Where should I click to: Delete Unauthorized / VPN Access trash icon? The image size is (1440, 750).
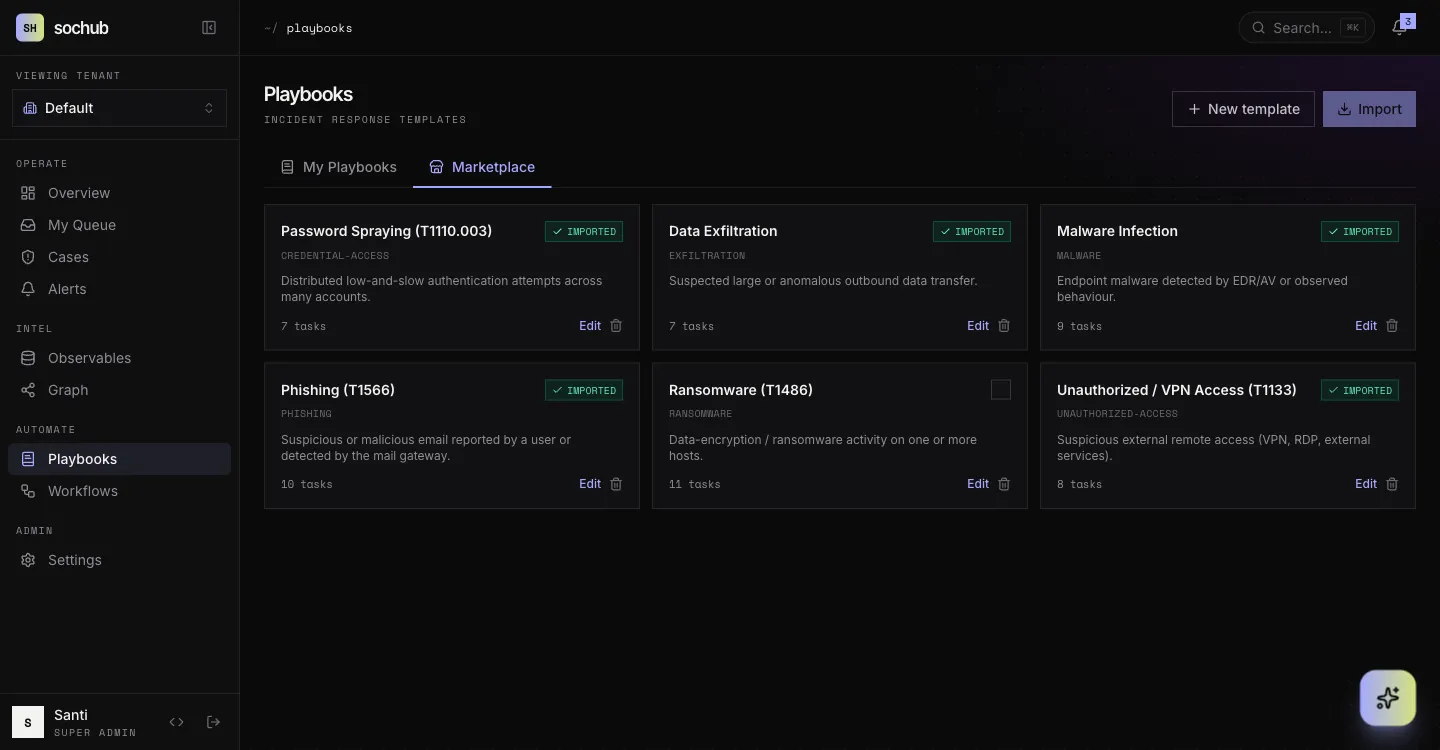tap(1392, 484)
